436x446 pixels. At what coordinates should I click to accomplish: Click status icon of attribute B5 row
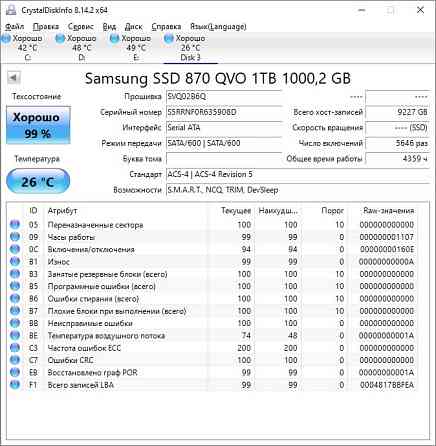tap(15, 286)
